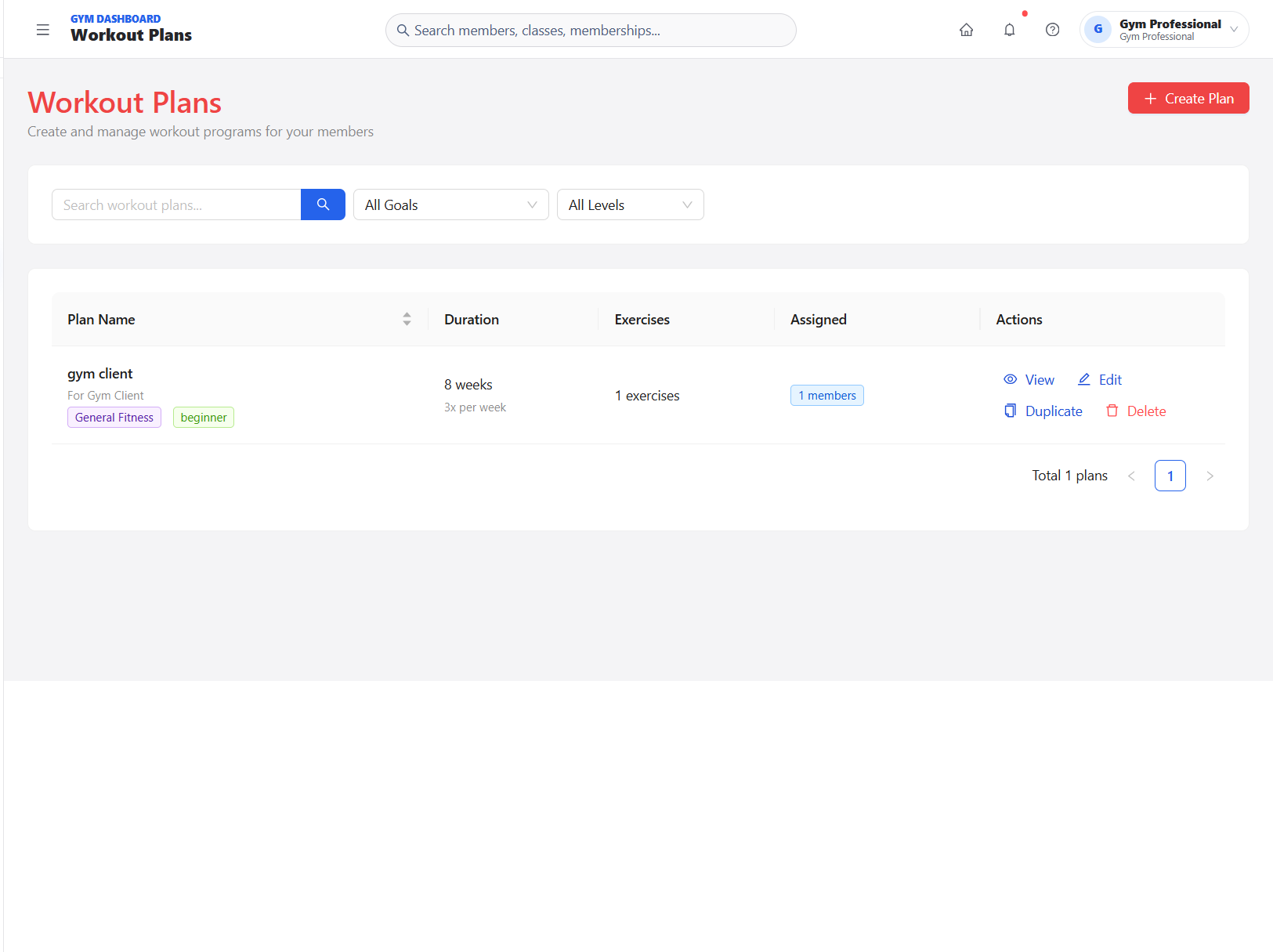Click the For Gym Client description
The height and width of the screenshot is (952, 1273).
[x=106, y=396]
